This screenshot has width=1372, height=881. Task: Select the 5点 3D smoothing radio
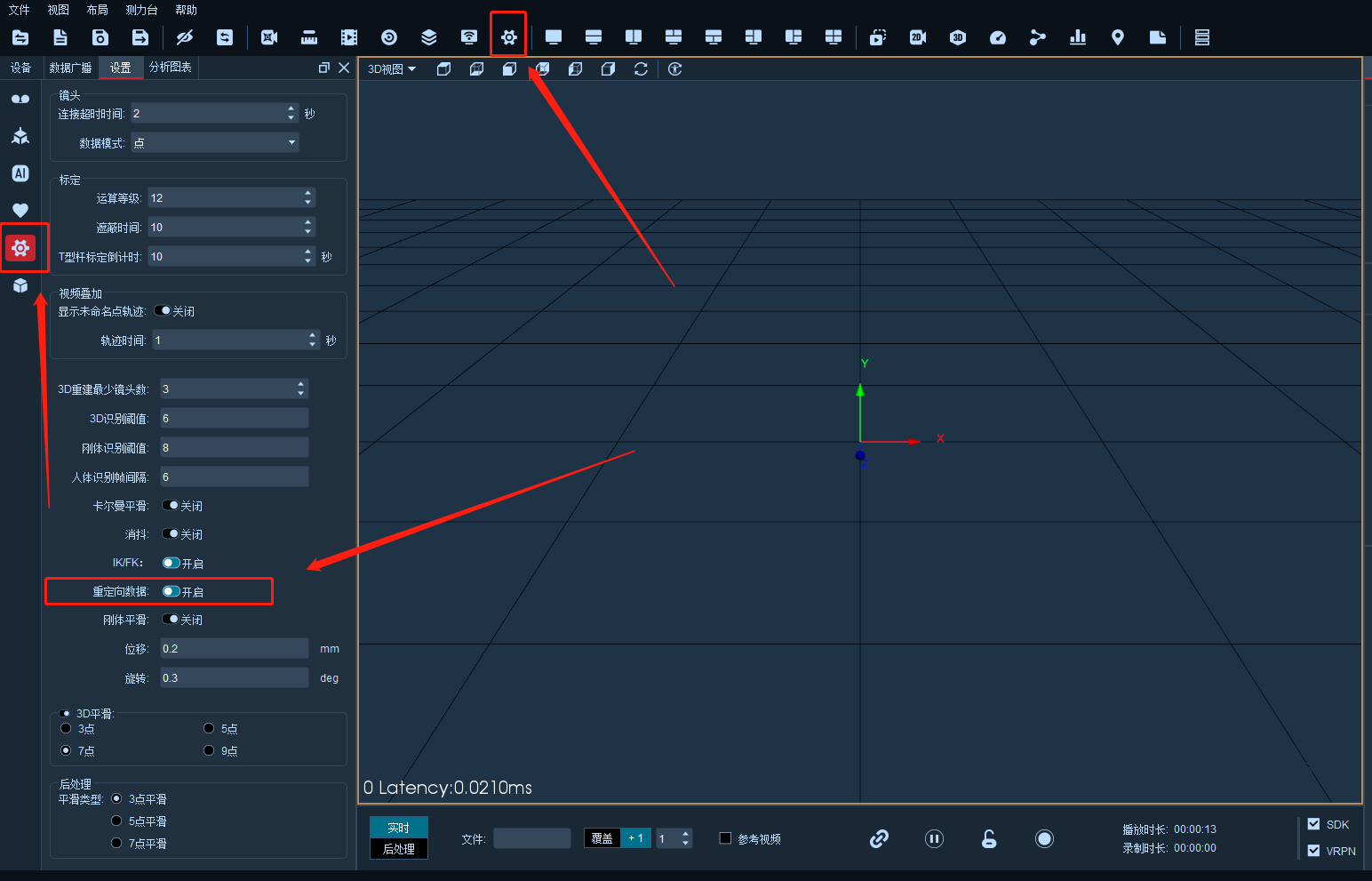coord(209,728)
